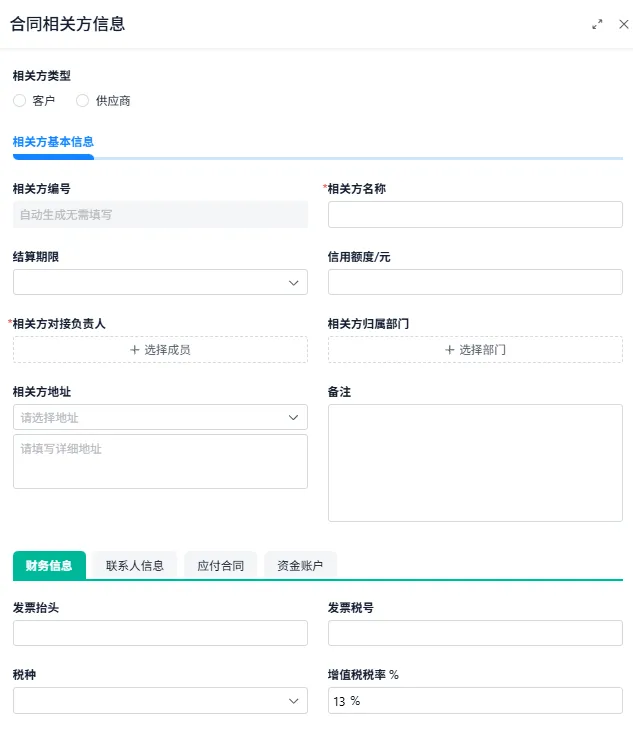Screen dimensions: 633x743
Task: Open the 结算期限 dropdown
Action: 160,282
